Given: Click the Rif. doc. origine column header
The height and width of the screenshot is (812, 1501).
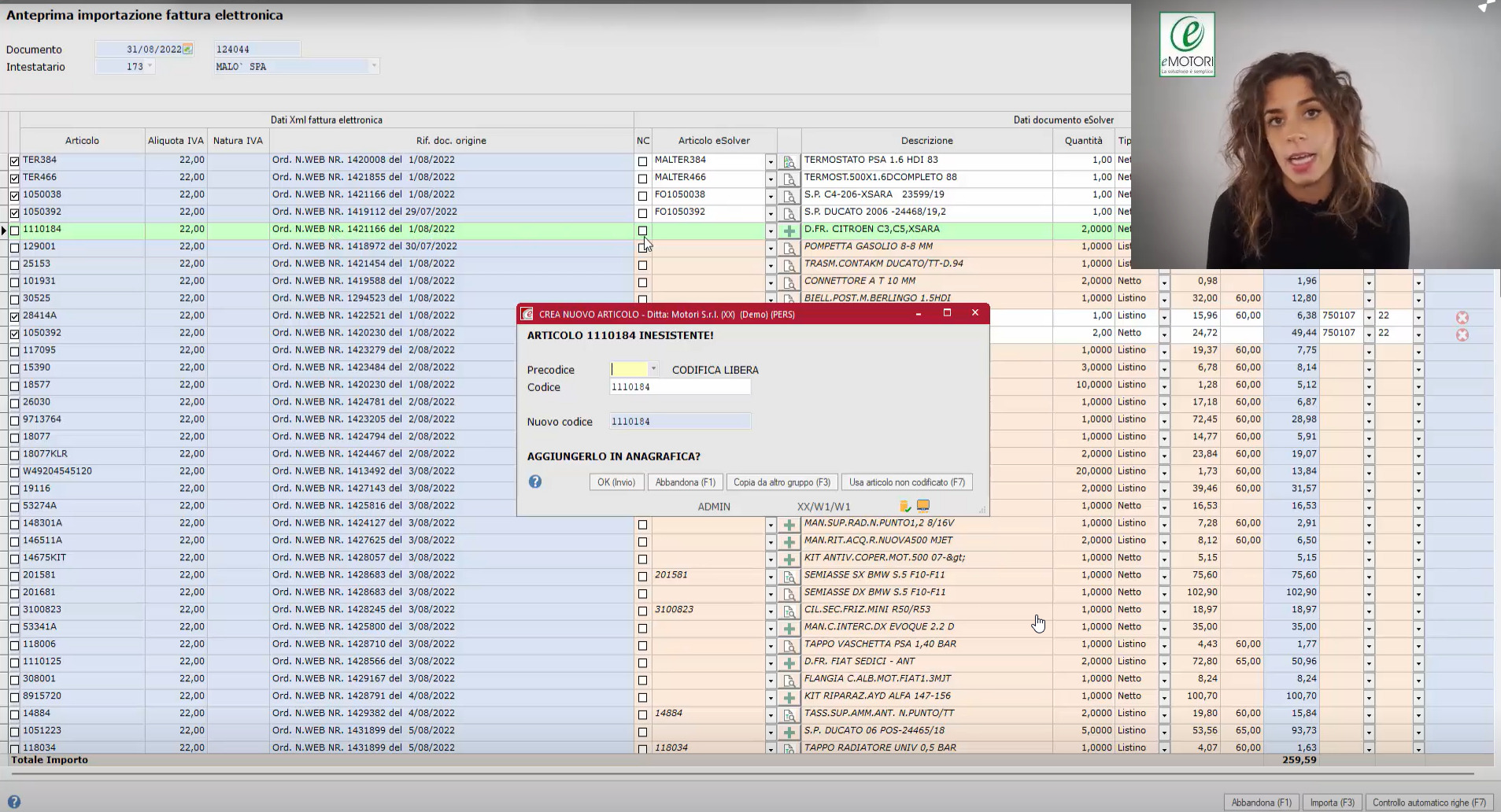Looking at the screenshot, I should pyautogui.click(x=451, y=141).
